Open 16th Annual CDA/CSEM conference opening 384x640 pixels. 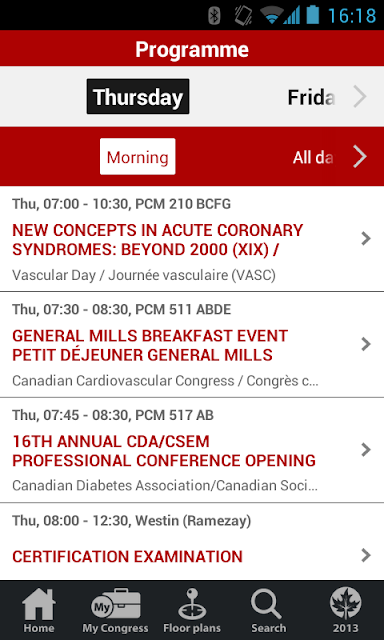(x=192, y=450)
